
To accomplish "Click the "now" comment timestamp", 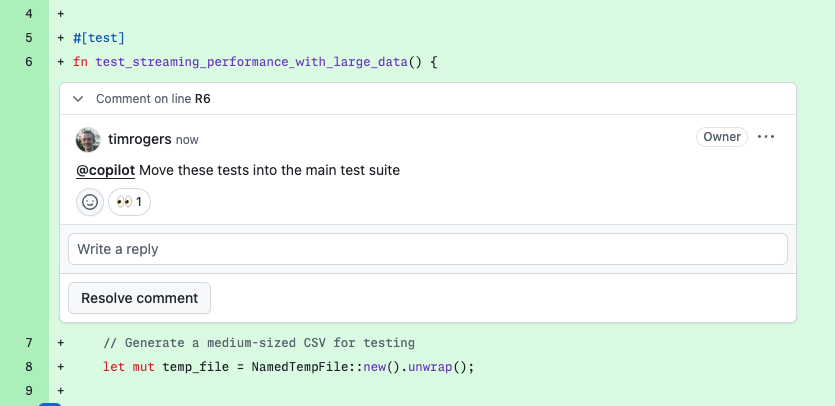I will click(187, 140).
